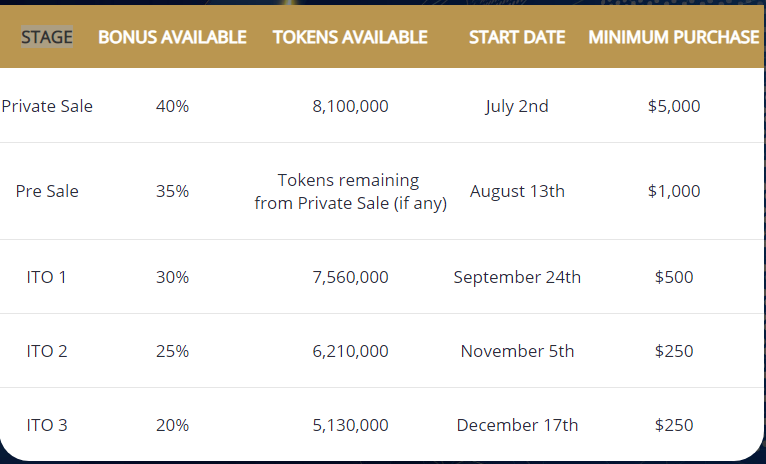Click the November 5th start date

tap(517, 351)
